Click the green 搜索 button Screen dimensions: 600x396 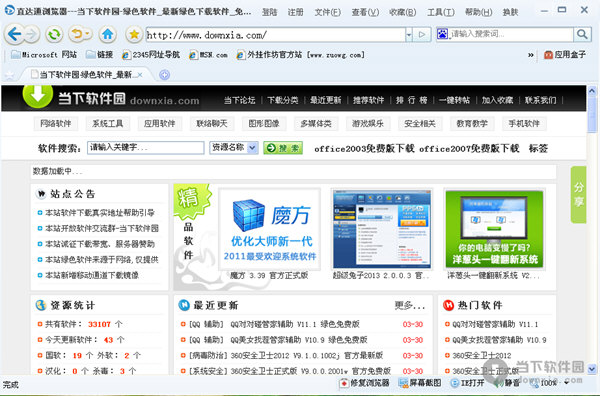point(283,148)
